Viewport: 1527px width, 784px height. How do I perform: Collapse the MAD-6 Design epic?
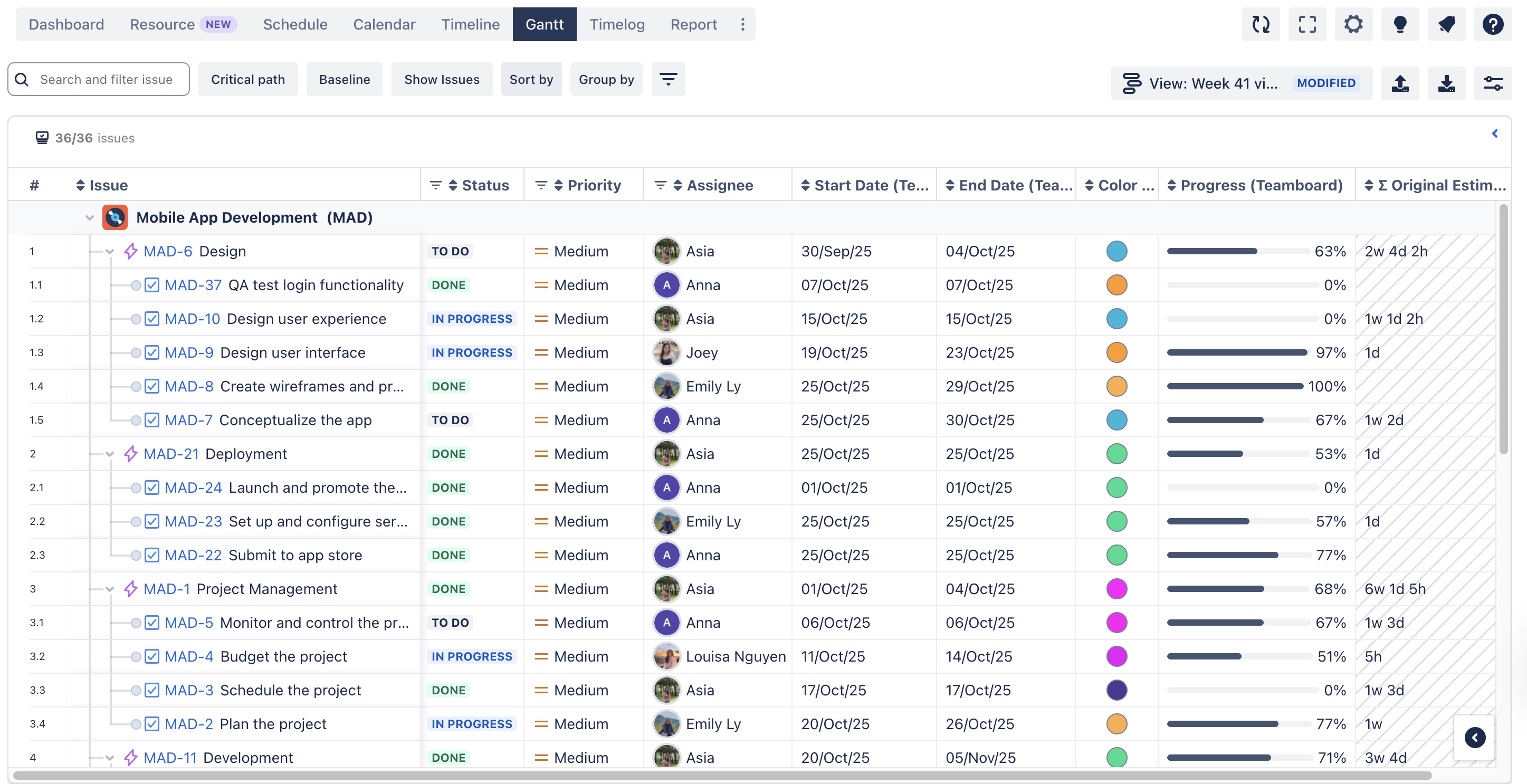point(110,251)
